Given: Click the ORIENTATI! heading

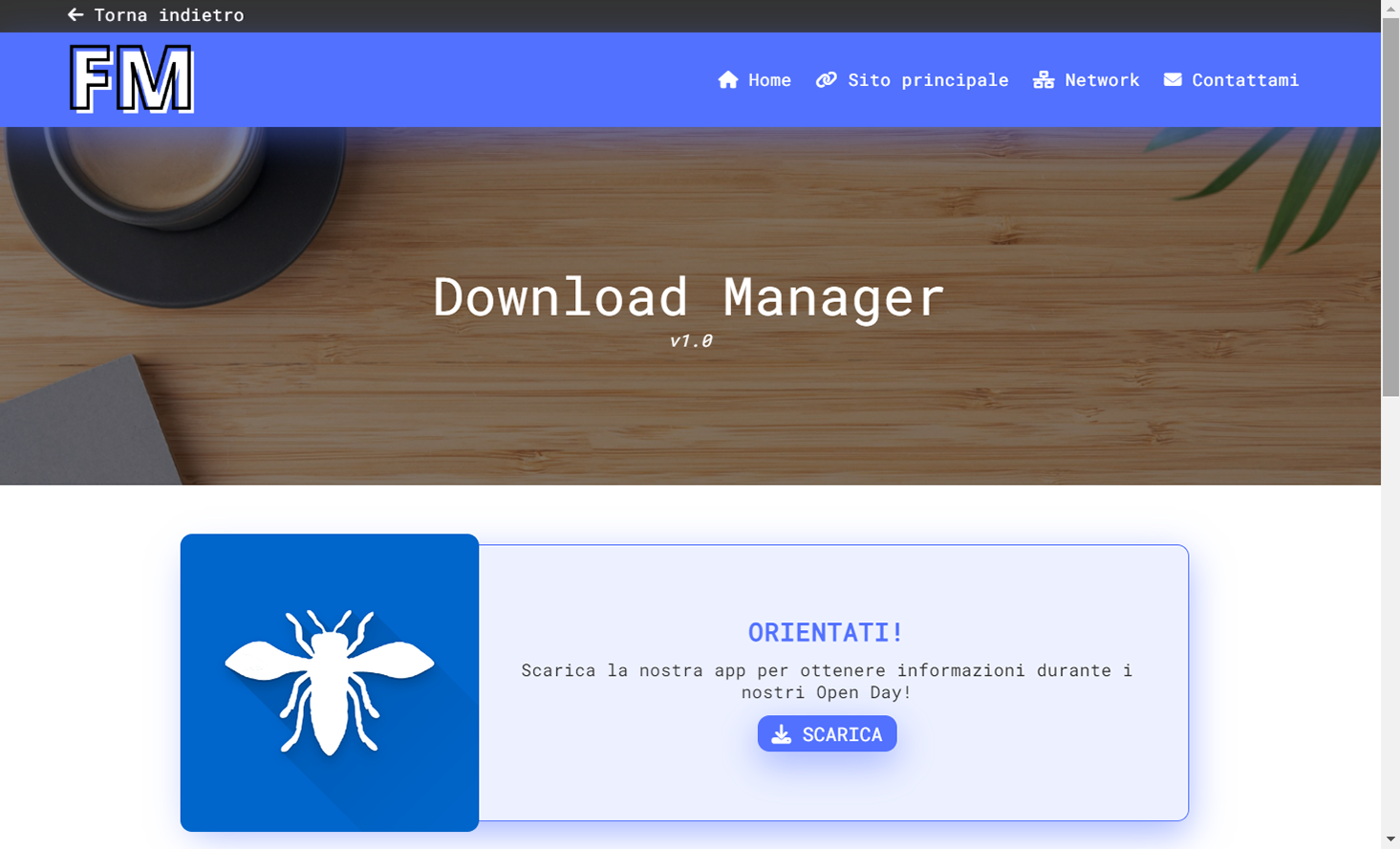Looking at the screenshot, I should pyautogui.click(x=826, y=632).
